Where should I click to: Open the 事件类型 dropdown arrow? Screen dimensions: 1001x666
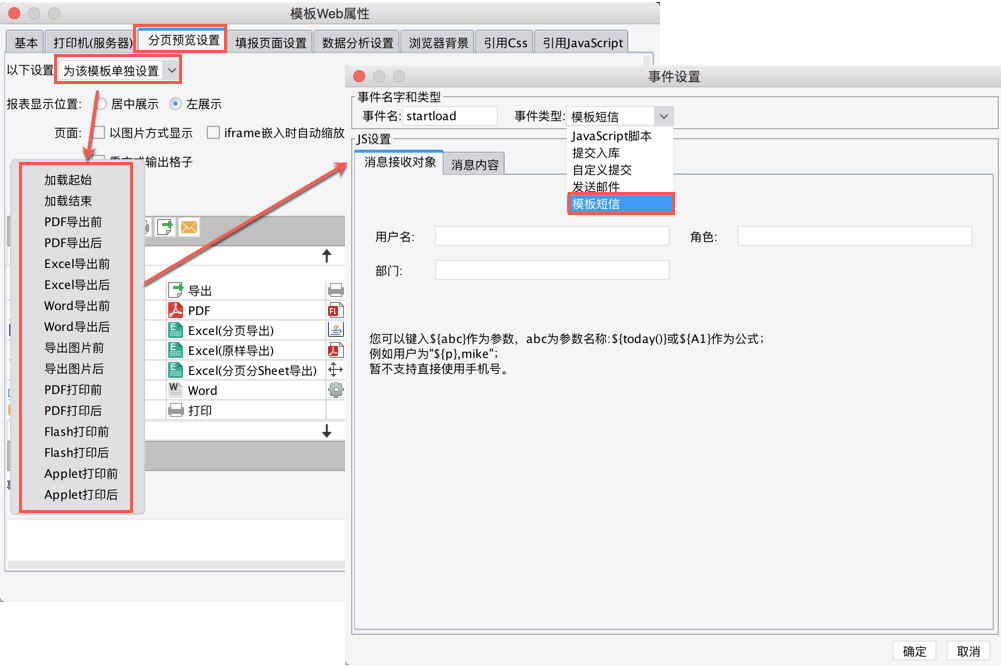click(x=663, y=116)
